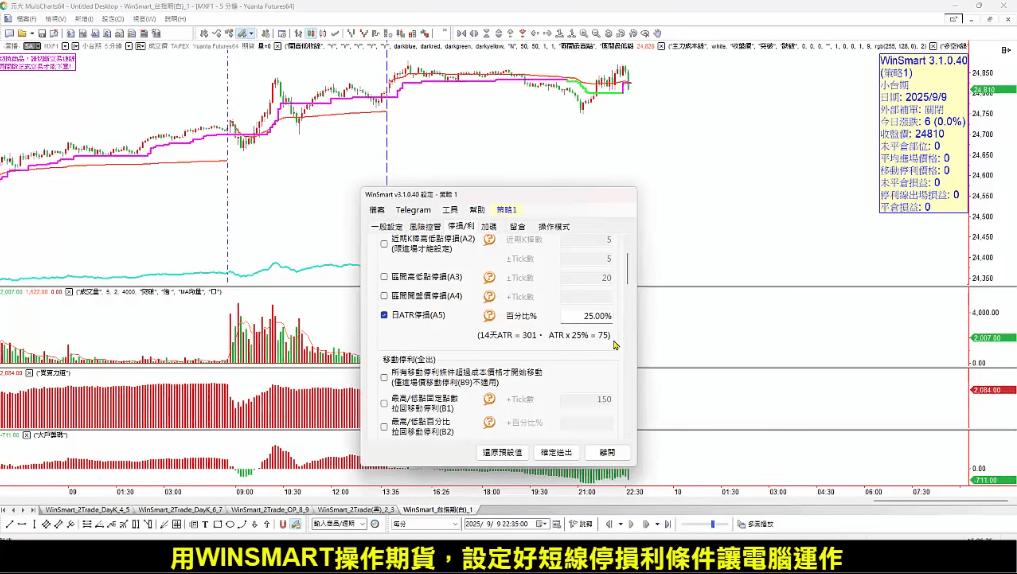Click the 還原預設值 button
The width and height of the screenshot is (1017, 574).
501,452
